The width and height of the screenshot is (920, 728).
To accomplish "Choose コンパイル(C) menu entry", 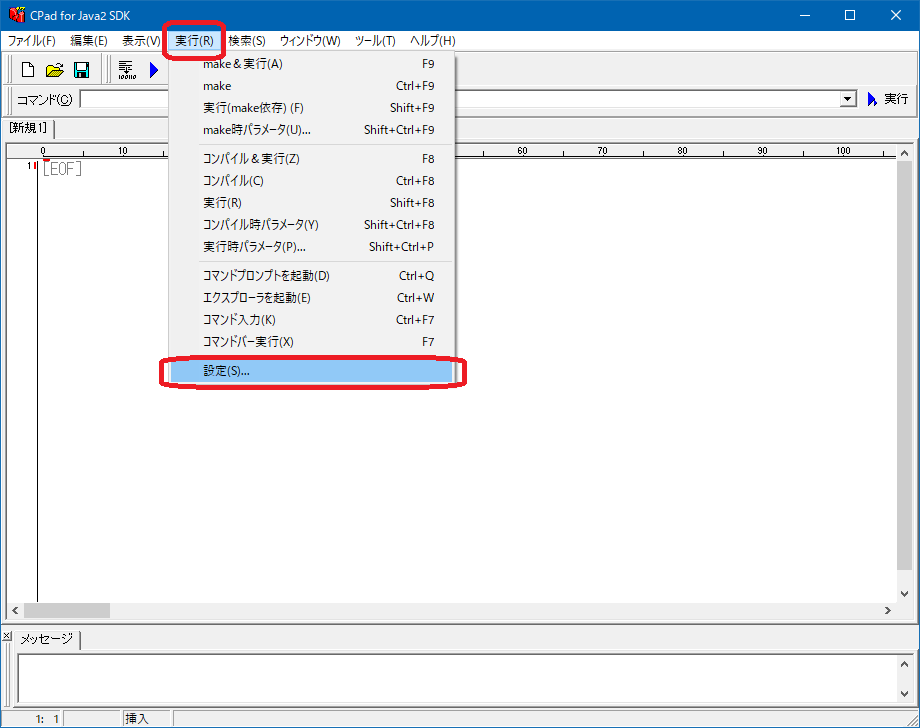I will click(x=312, y=181).
